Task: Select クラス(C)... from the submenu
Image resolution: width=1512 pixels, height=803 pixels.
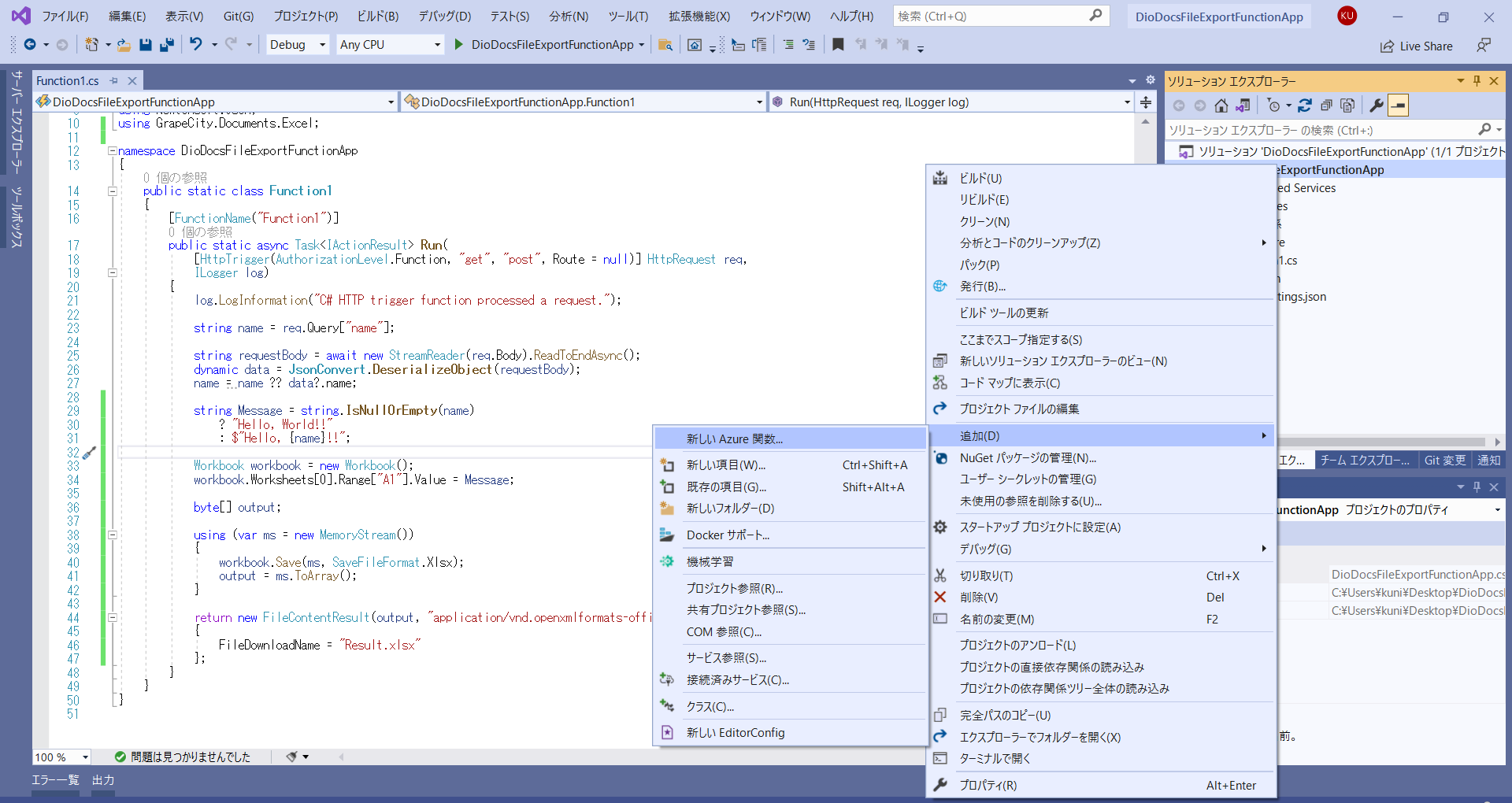Action: 791,707
